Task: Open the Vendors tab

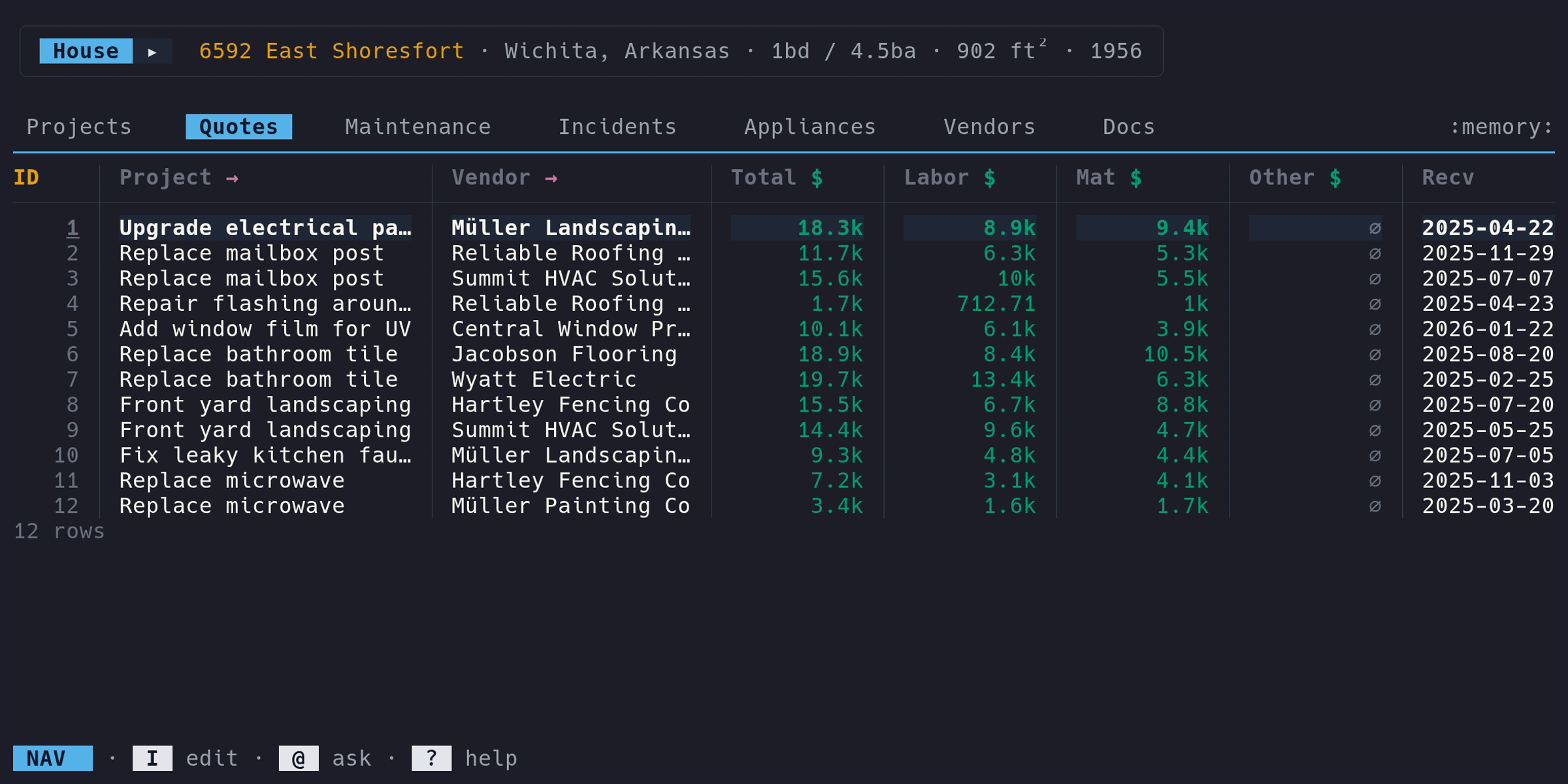Action: click(x=988, y=126)
